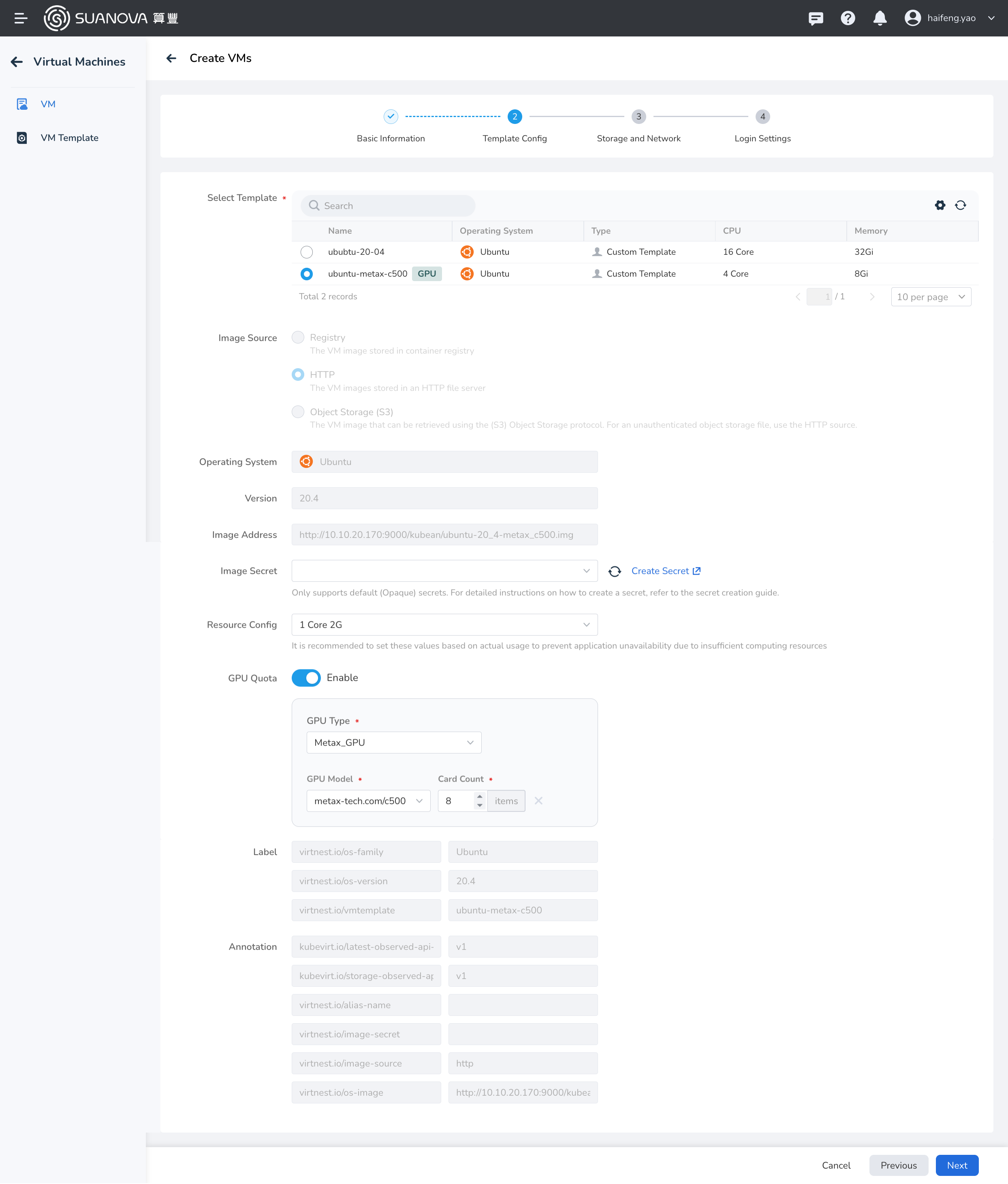This screenshot has height=1184, width=1008.
Task: Click the refresh icon next to gear
Action: coord(960,205)
